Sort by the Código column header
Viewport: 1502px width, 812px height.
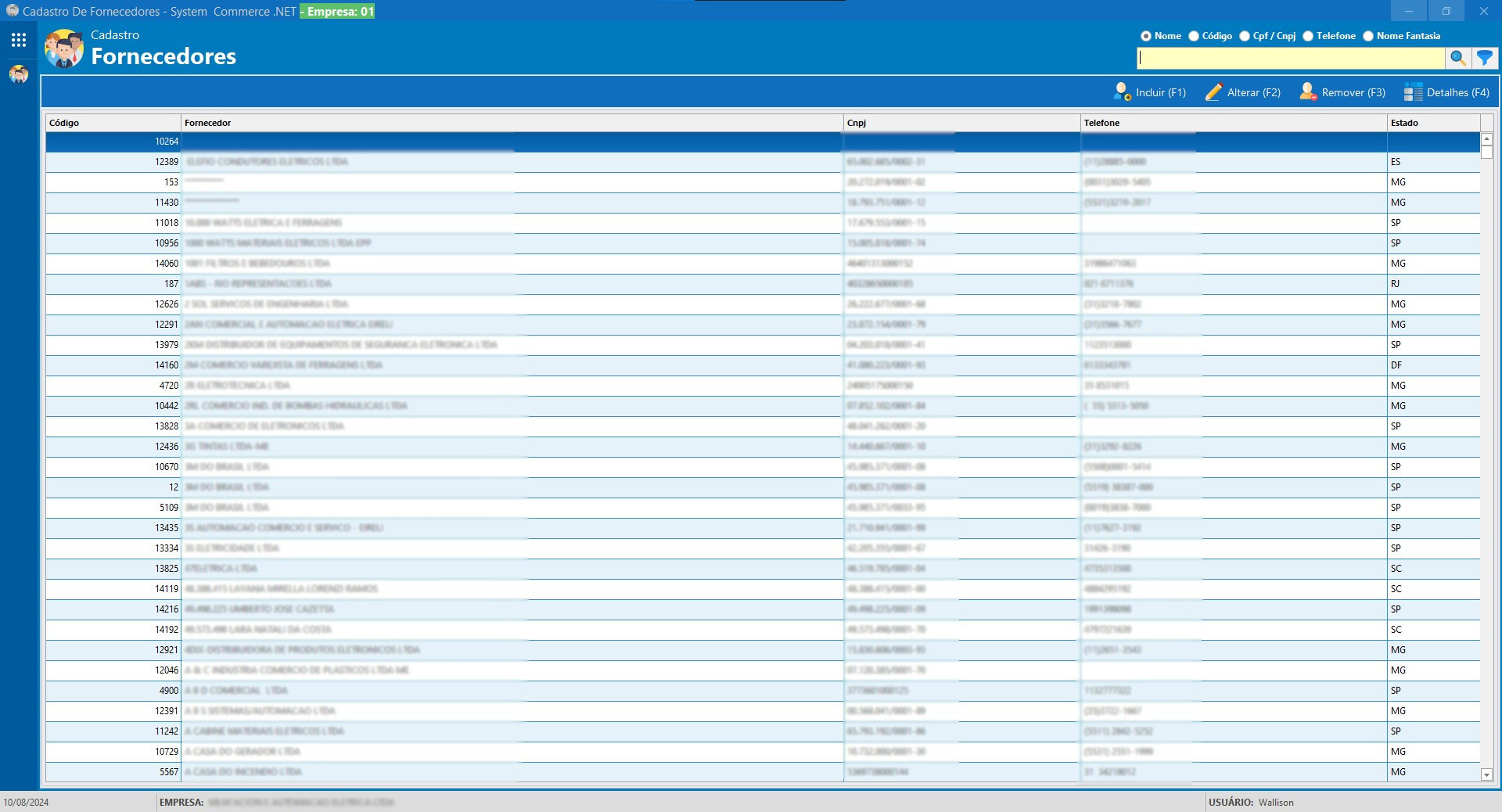pos(113,123)
